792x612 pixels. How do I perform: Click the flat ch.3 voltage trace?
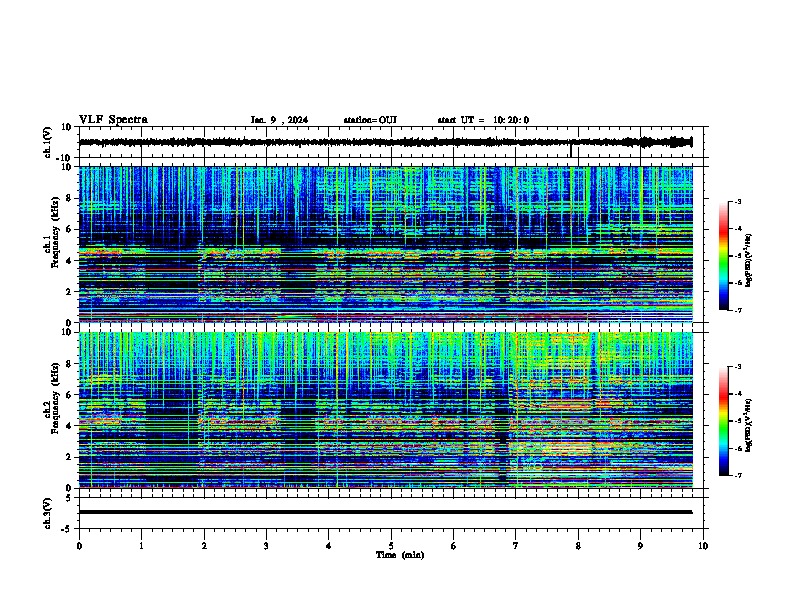pos(385,512)
